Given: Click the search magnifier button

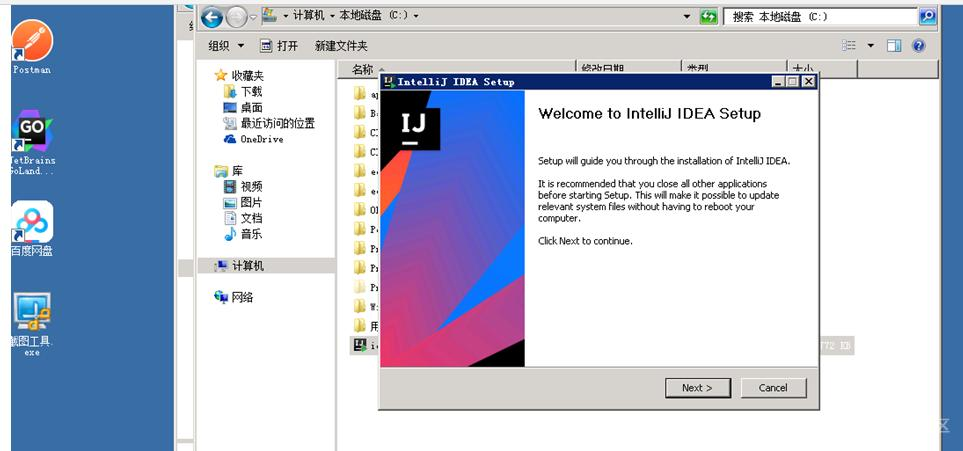Looking at the screenshot, I should pyautogui.click(x=927, y=17).
